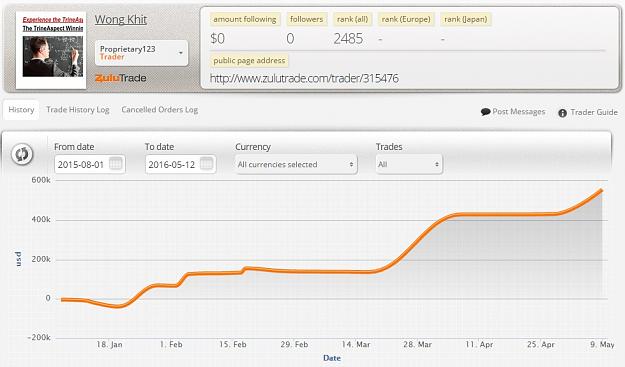Click the 600k axis label

coord(41,180)
